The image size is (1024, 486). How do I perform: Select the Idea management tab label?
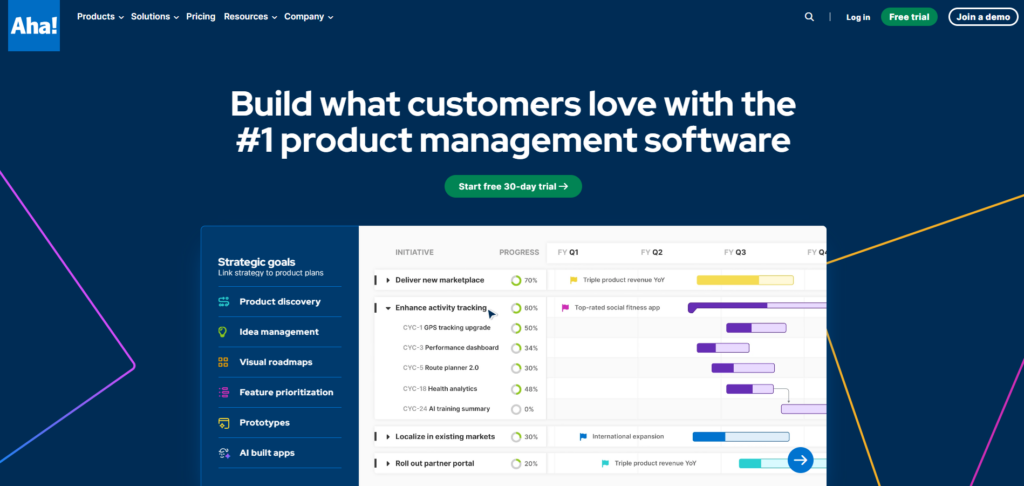coord(279,332)
